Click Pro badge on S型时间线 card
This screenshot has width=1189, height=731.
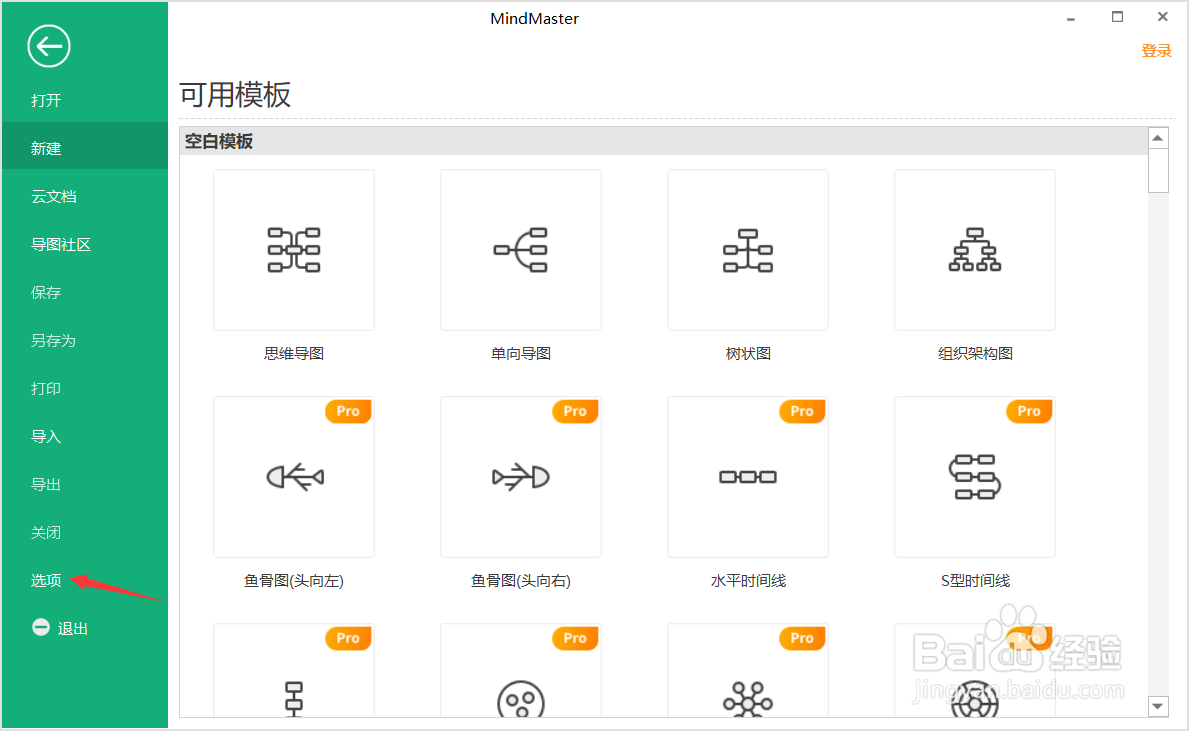[x=1029, y=411]
